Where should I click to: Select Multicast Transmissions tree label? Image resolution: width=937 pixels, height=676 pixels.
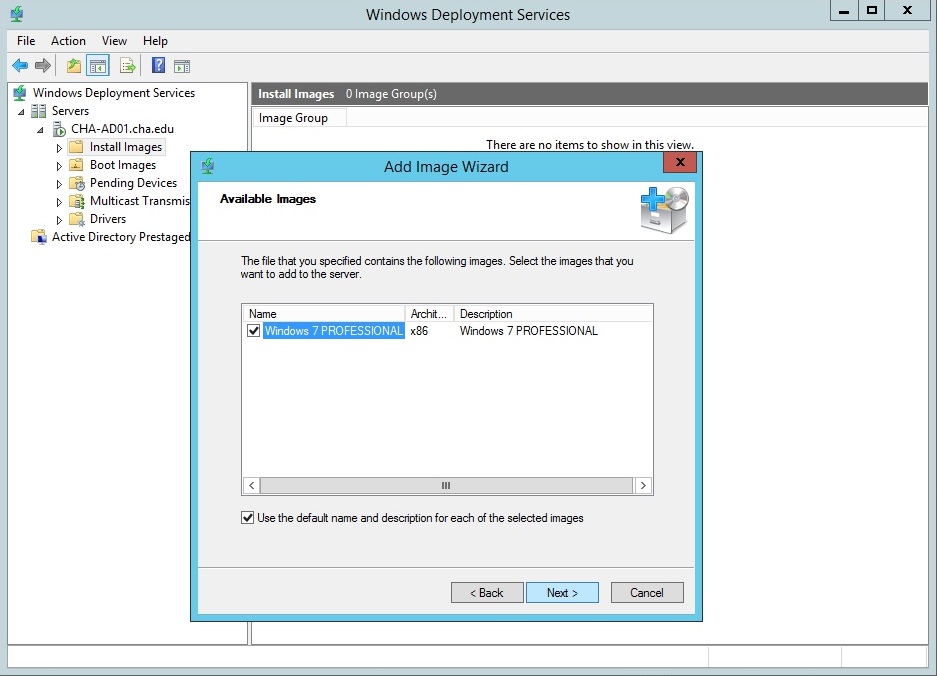(x=139, y=201)
